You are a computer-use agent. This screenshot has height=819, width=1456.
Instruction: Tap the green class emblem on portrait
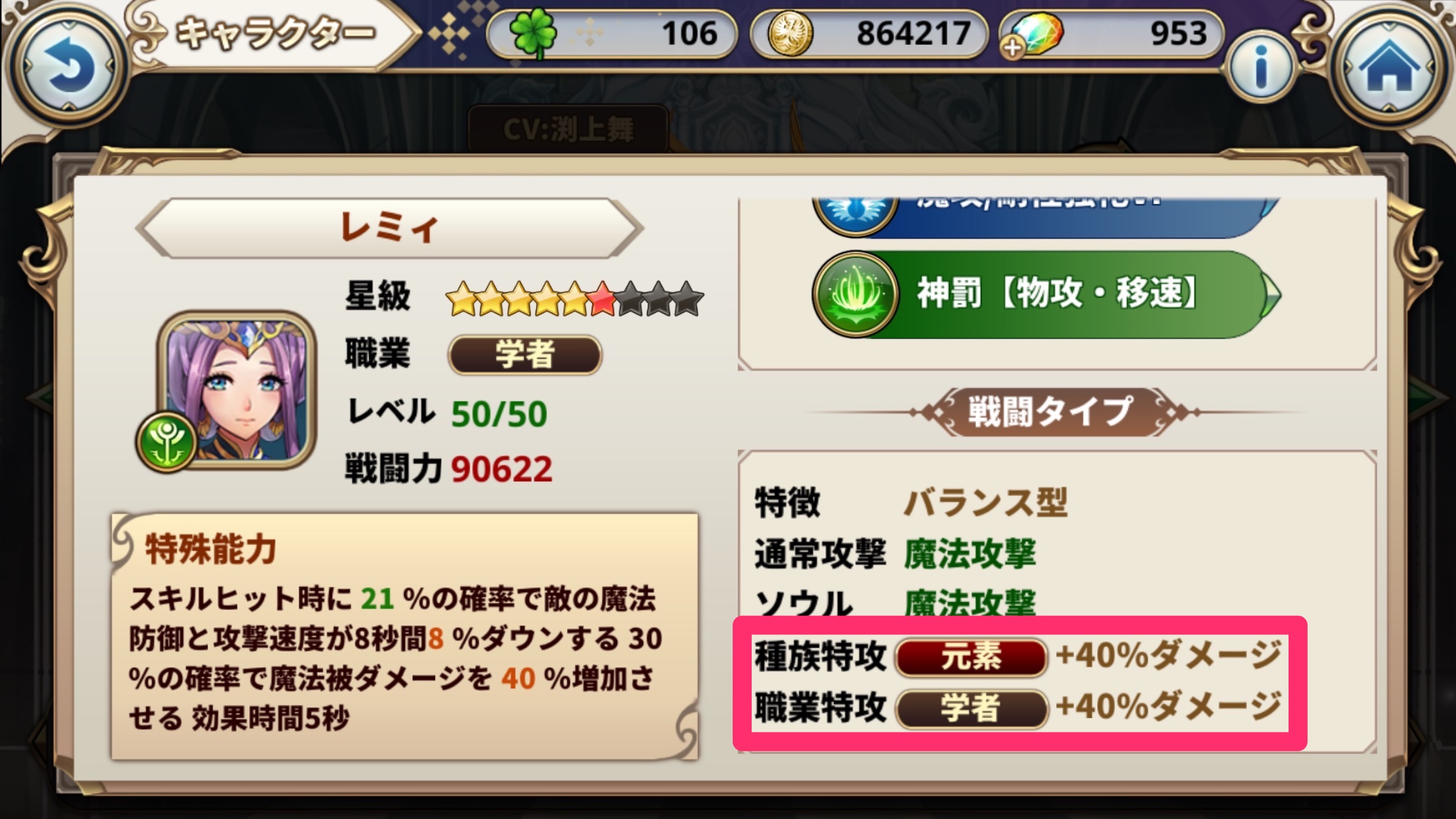pos(166,441)
